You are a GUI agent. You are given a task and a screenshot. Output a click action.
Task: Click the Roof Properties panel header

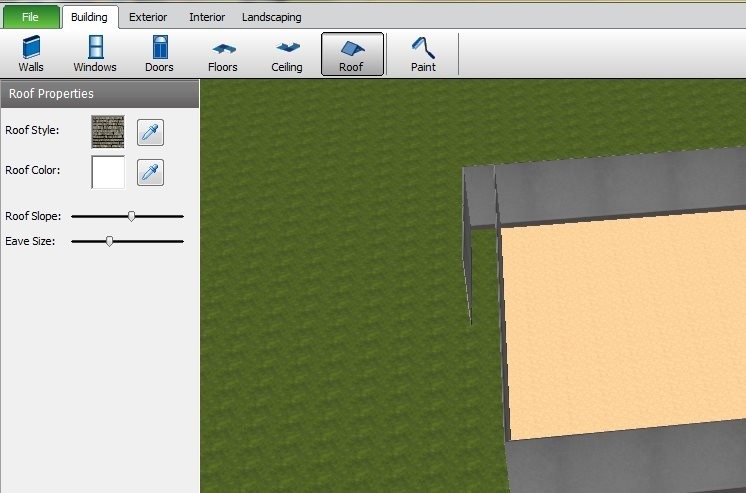point(100,94)
